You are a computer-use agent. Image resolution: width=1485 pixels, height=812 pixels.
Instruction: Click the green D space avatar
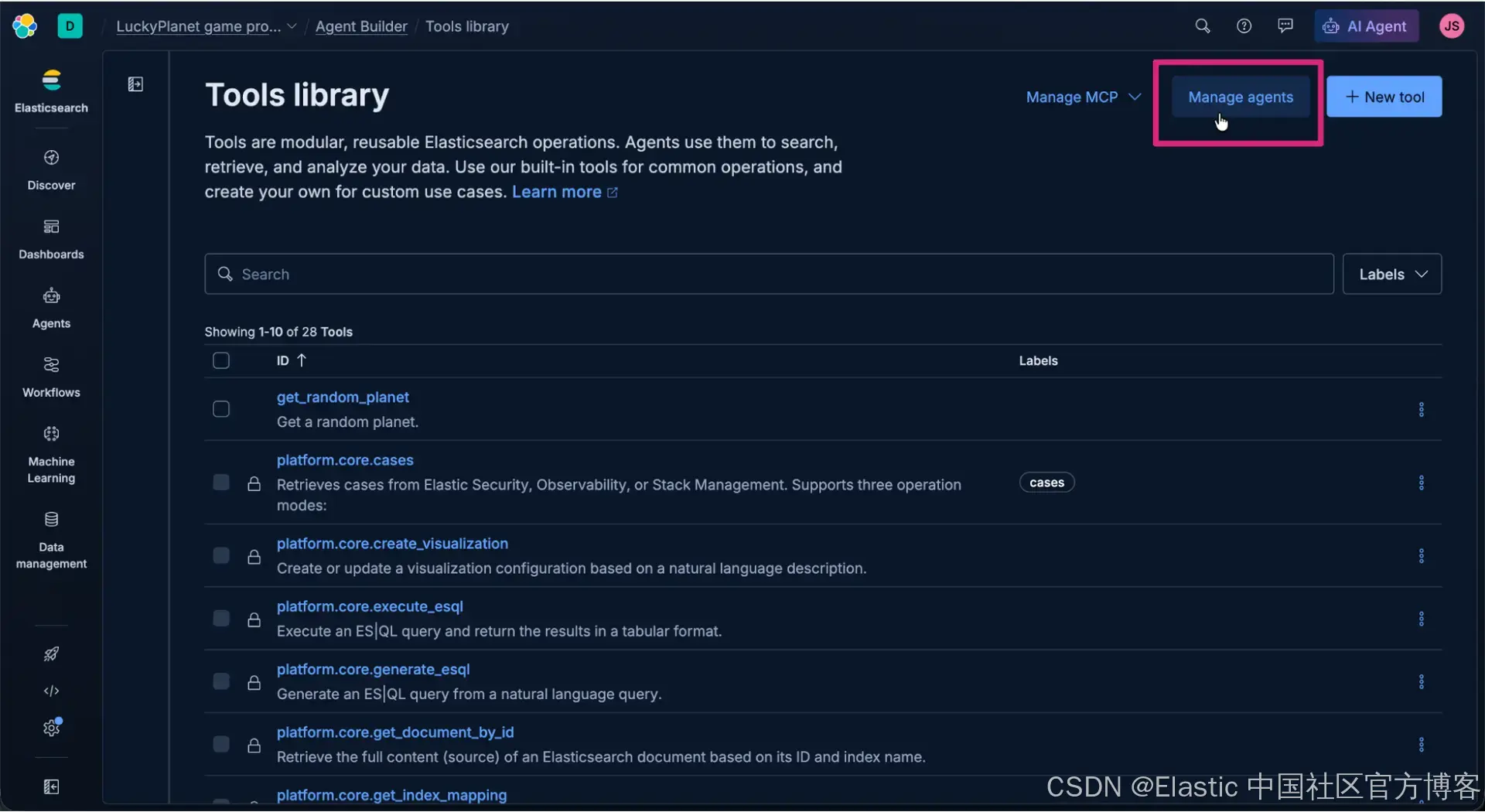(x=70, y=26)
